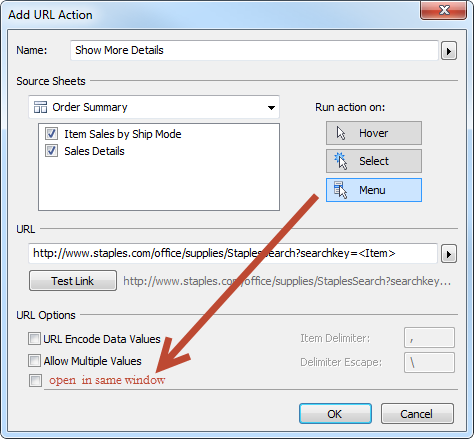474x439 pixels.
Task: Enable URL Encode Data Values
Action: [x=35, y=339]
